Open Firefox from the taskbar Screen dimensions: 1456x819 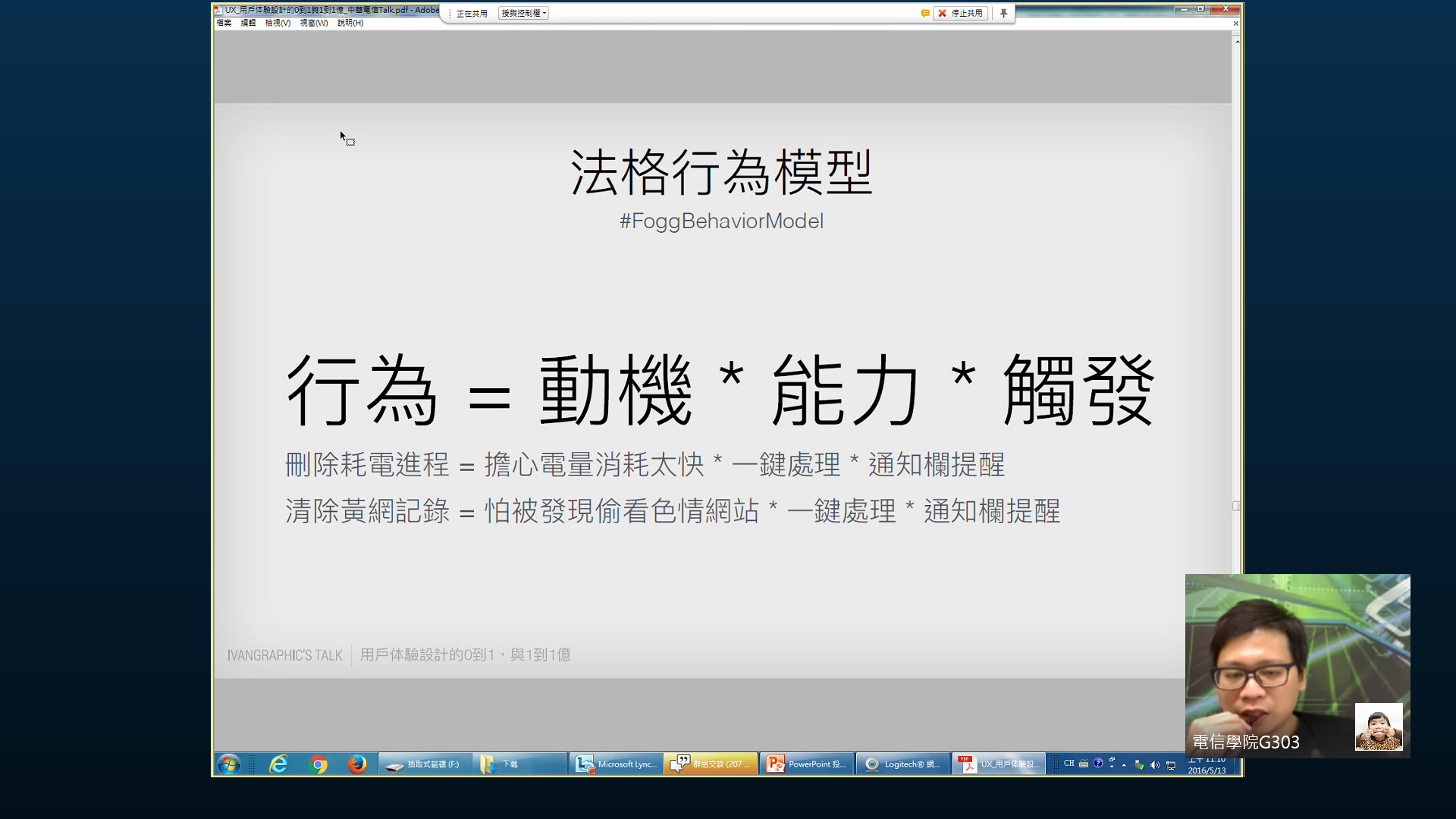click(x=356, y=764)
